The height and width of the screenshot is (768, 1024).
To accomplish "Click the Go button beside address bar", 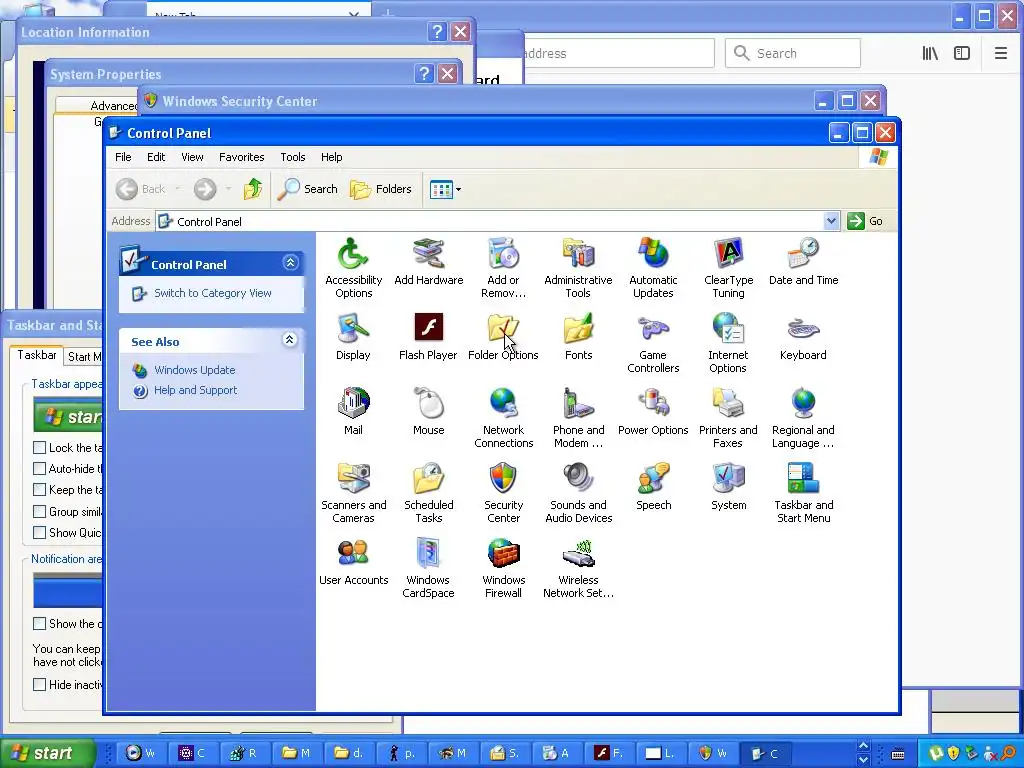I will [x=865, y=221].
